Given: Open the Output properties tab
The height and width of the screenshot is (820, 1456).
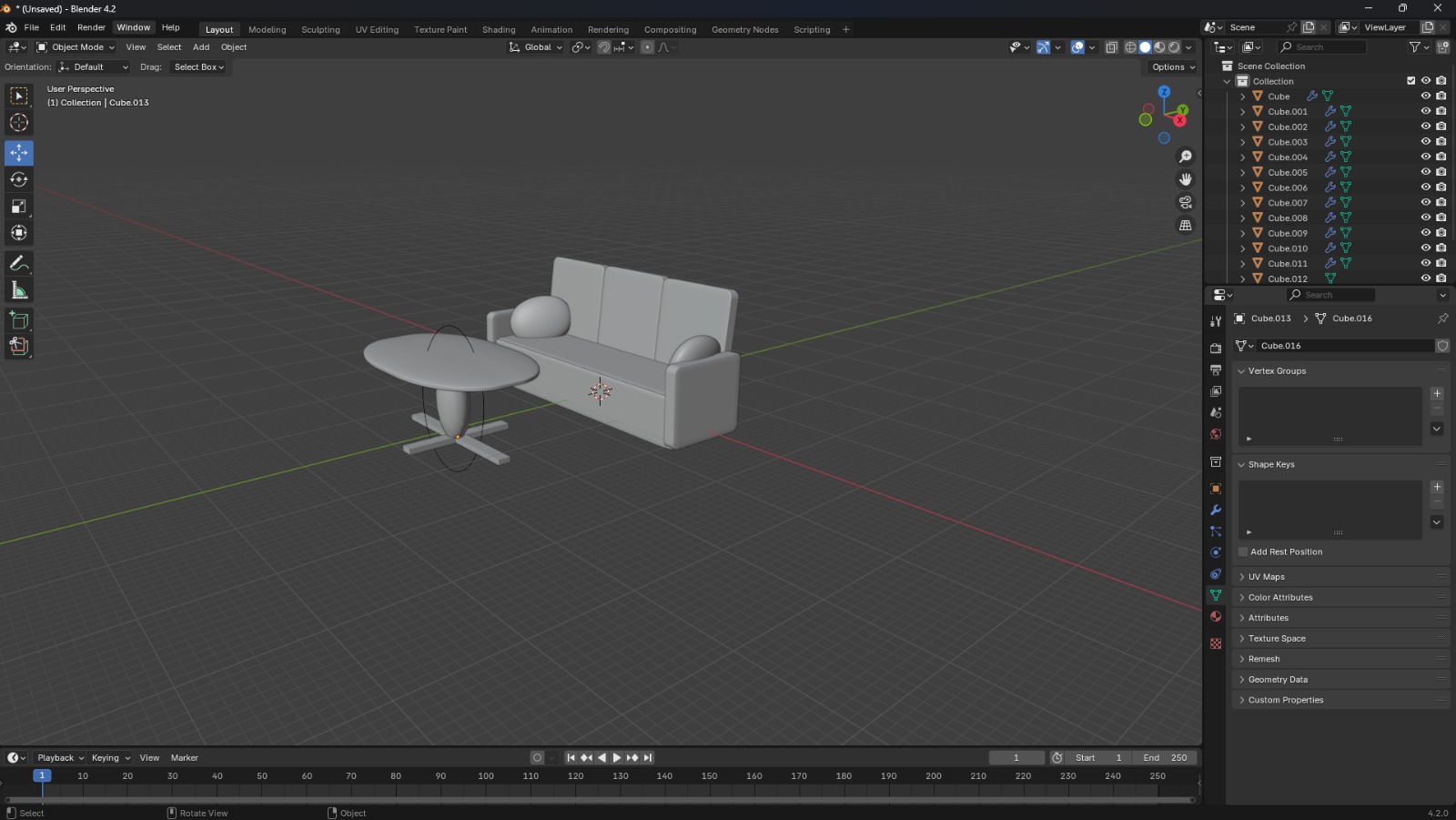Looking at the screenshot, I should pyautogui.click(x=1216, y=370).
